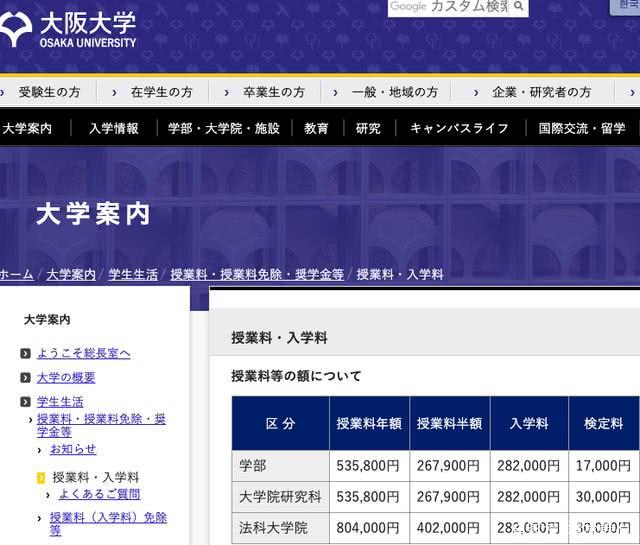Select the 国際交流・留学 navigation item

pos(582,129)
